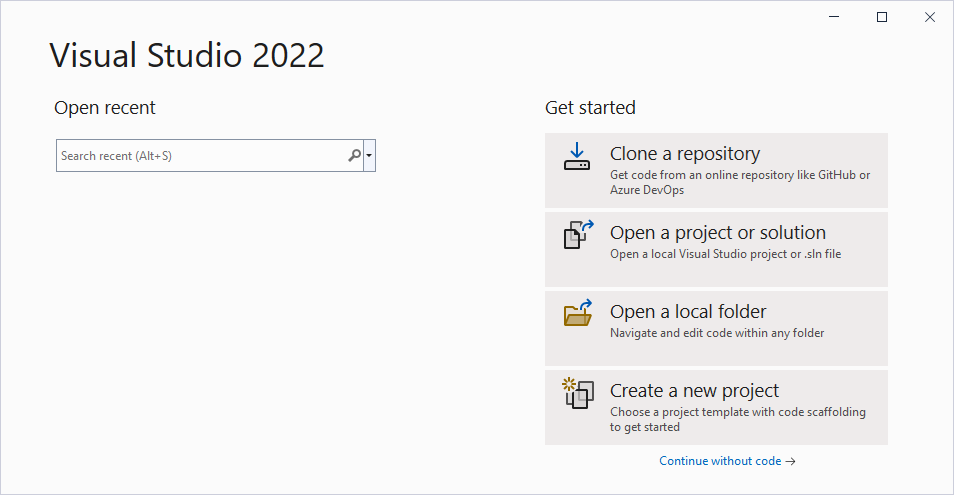
Task: Click the Open a project or solution icon
Action: click(x=578, y=235)
